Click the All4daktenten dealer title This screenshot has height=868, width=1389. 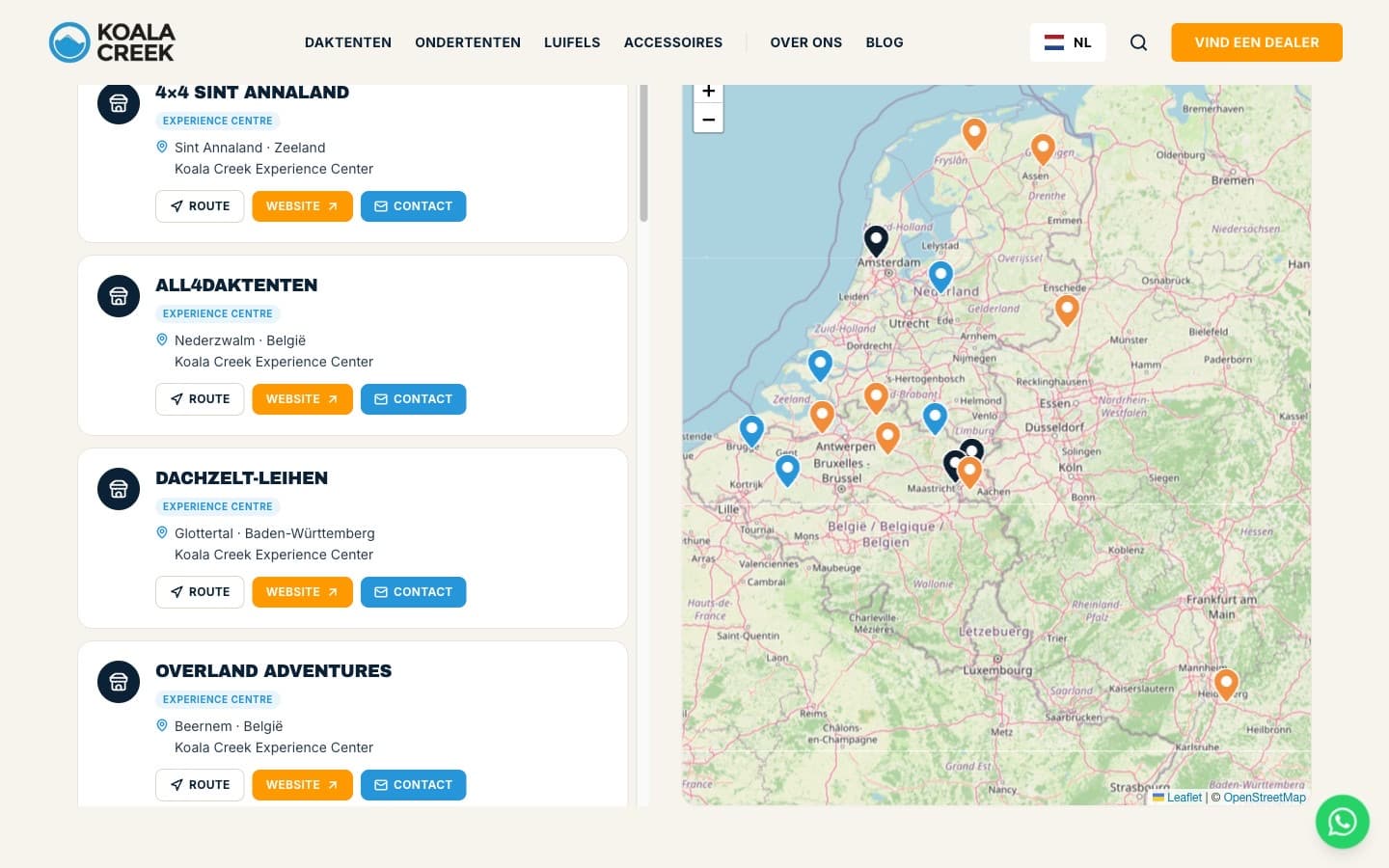coord(236,285)
